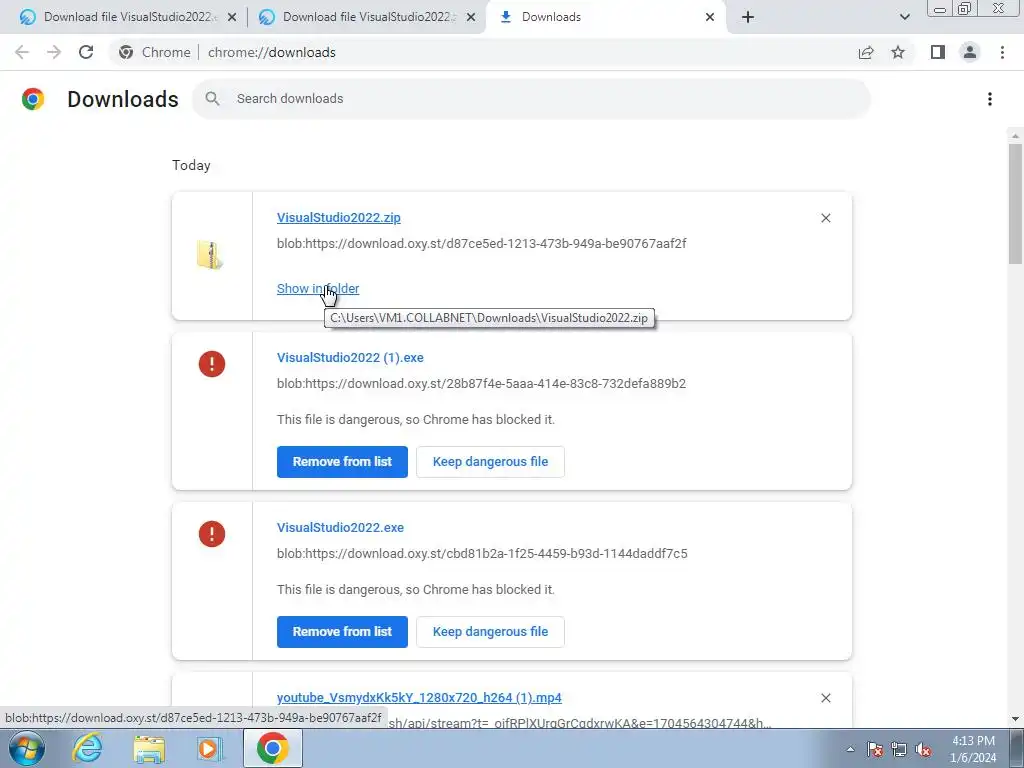Open File Explorer from taskbar
The image size is (1024, 768).
[x=149, y=748]
